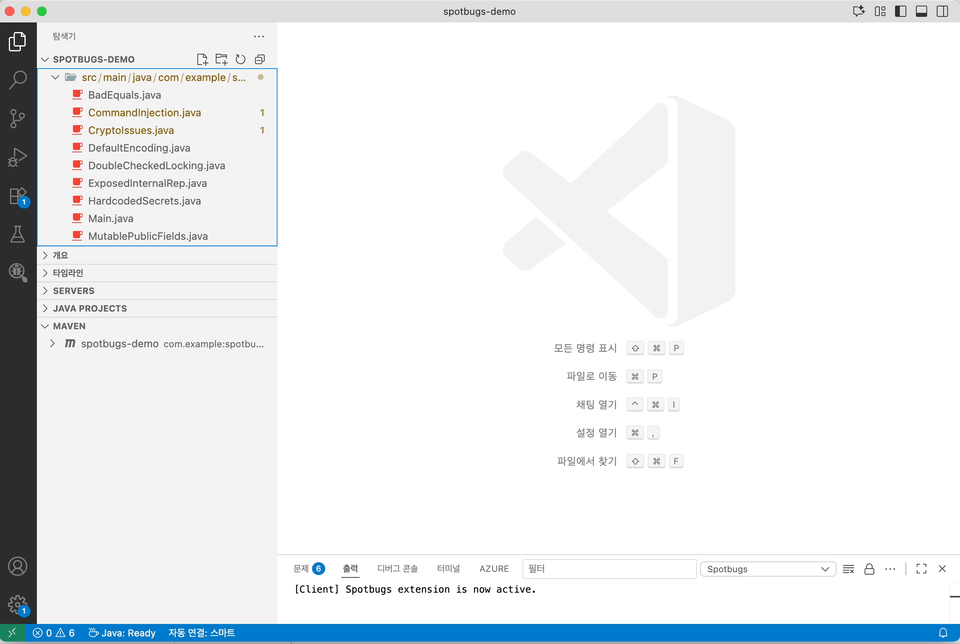Open the customize layout icon
This screenshot has height=644, width=960.
[880, 11]
